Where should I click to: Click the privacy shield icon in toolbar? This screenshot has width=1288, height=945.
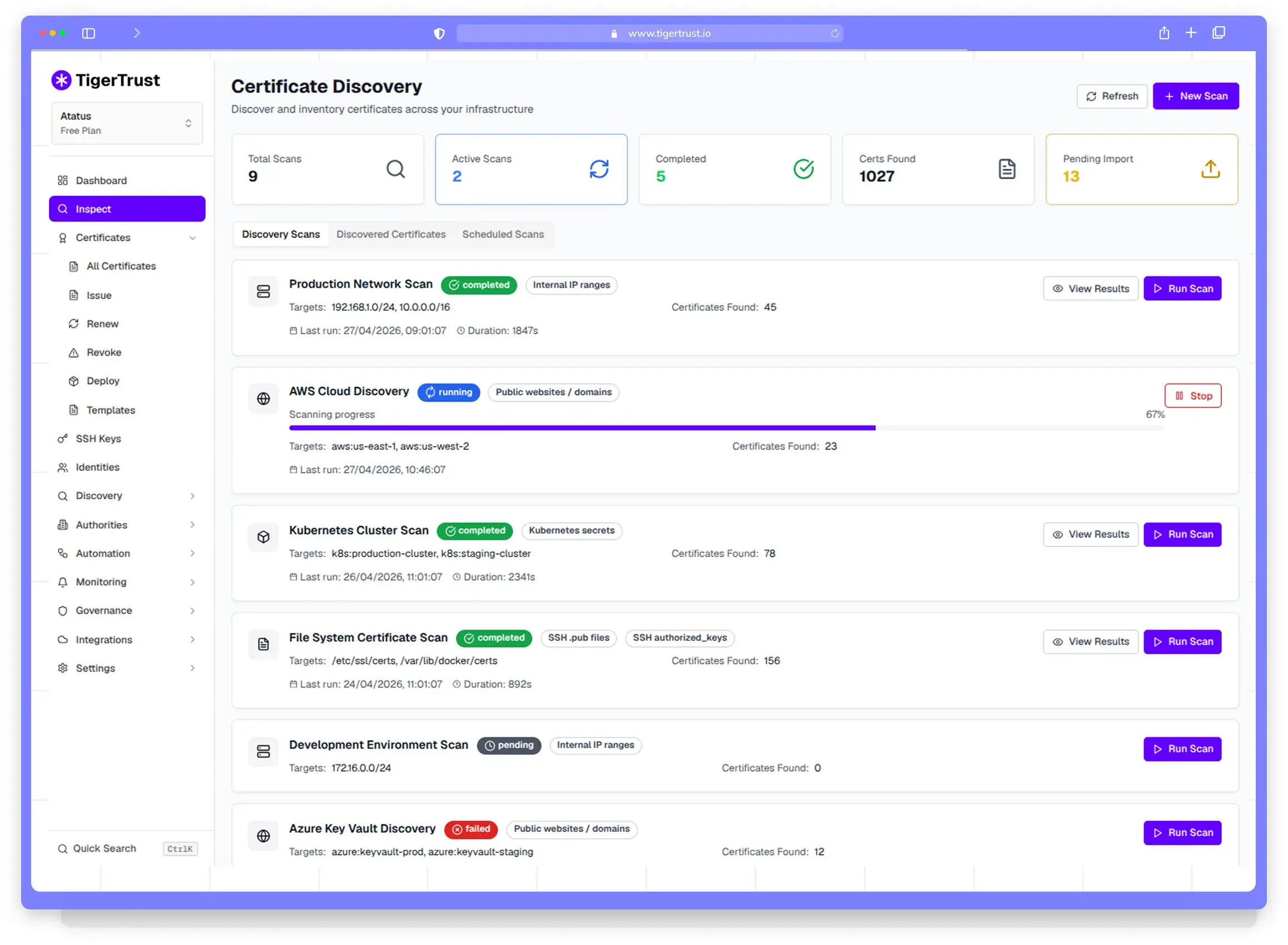coord(439,33)
